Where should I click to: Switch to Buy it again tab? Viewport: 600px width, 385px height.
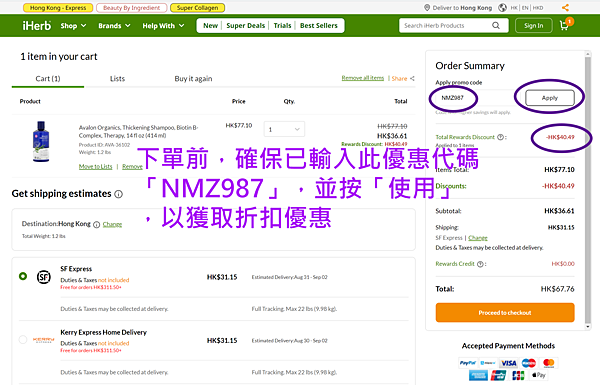tap(193, 78)
